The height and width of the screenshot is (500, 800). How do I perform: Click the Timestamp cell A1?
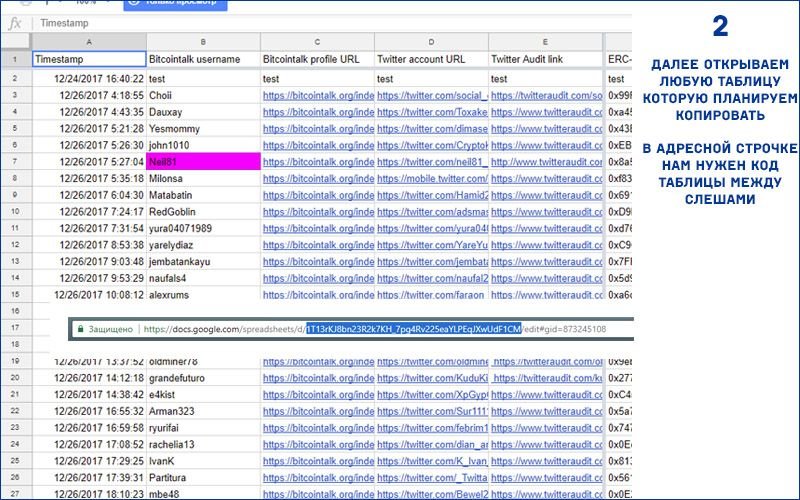89,59
